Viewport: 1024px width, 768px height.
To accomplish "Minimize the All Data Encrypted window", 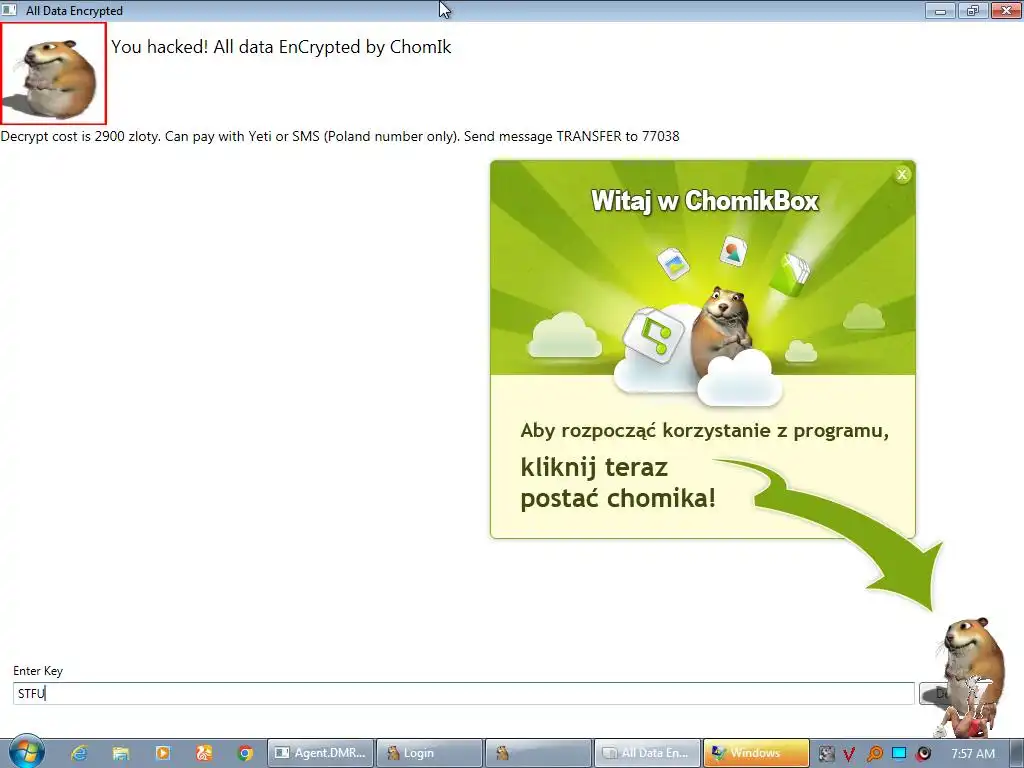I will [940, 10].
